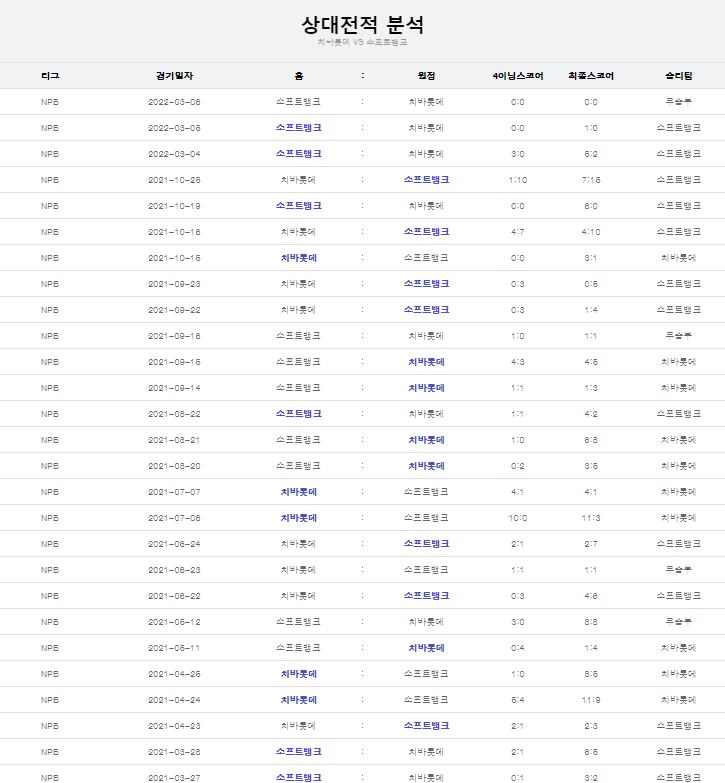Click winner 소프트뱅크 cell on 2021-04-23 row

(679, 726)
